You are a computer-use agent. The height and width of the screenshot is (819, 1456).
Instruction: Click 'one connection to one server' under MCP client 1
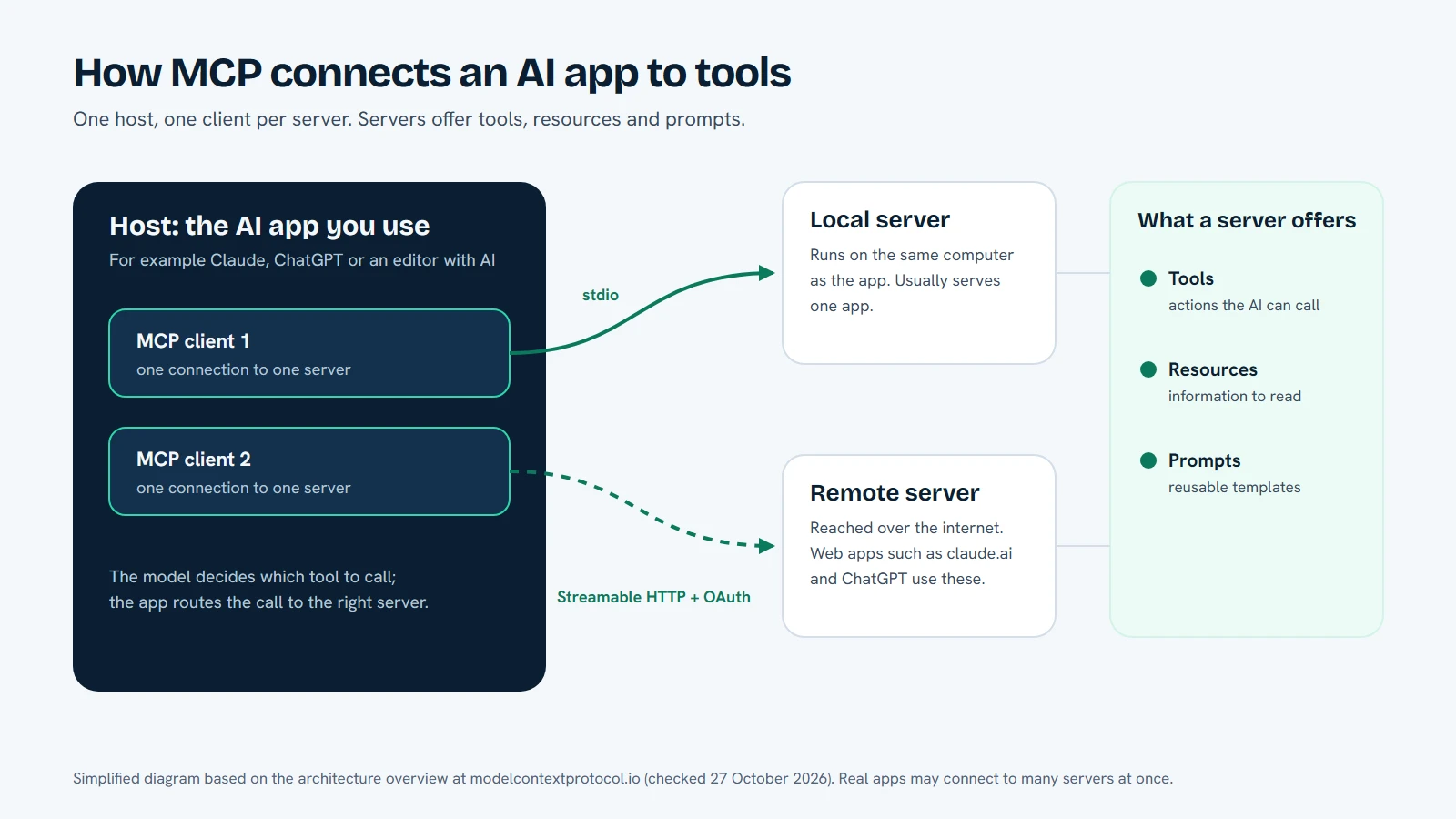click(x=244, y=369)
